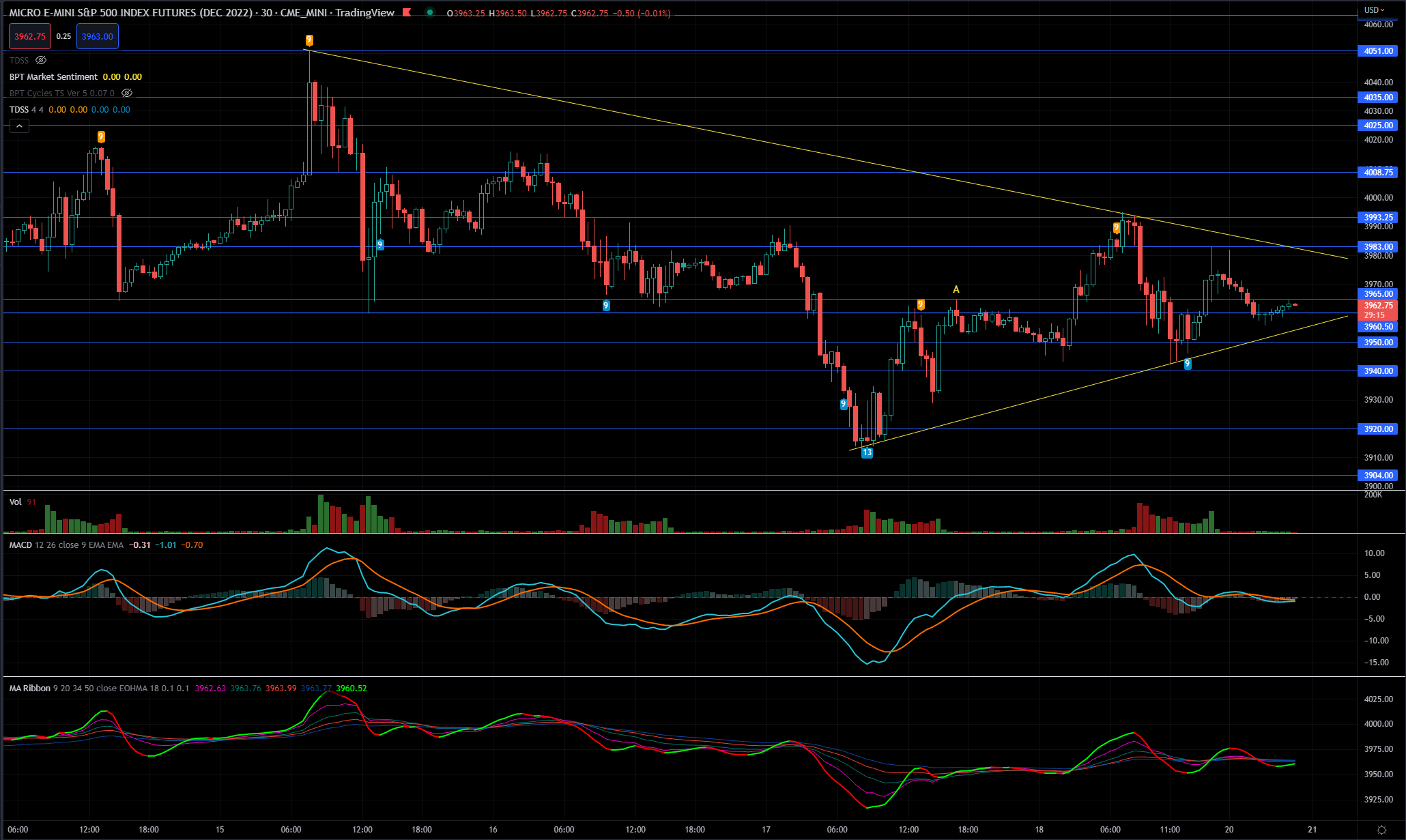Click the red sell price 3962.75 button
Image resolution: width=1406 pixels, height=840 pixels.
click(x=29, y=37)
